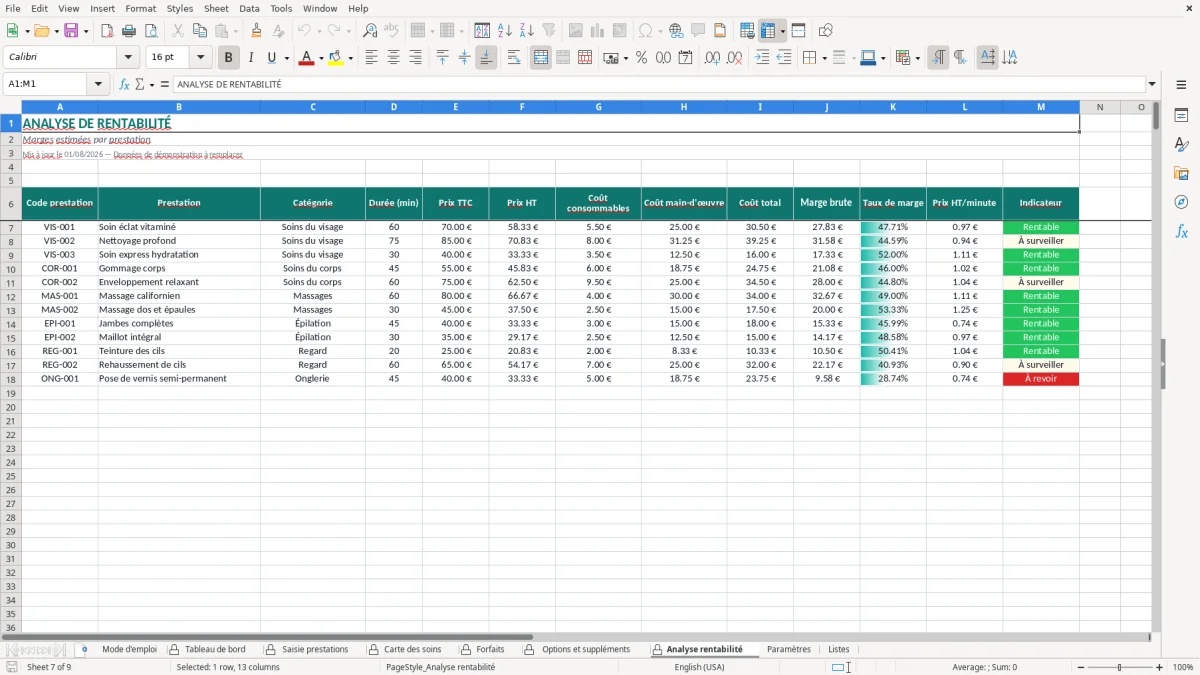Open sidebar Functions panel icon
Viewport: 1200px width, 675px height.
1181,231
